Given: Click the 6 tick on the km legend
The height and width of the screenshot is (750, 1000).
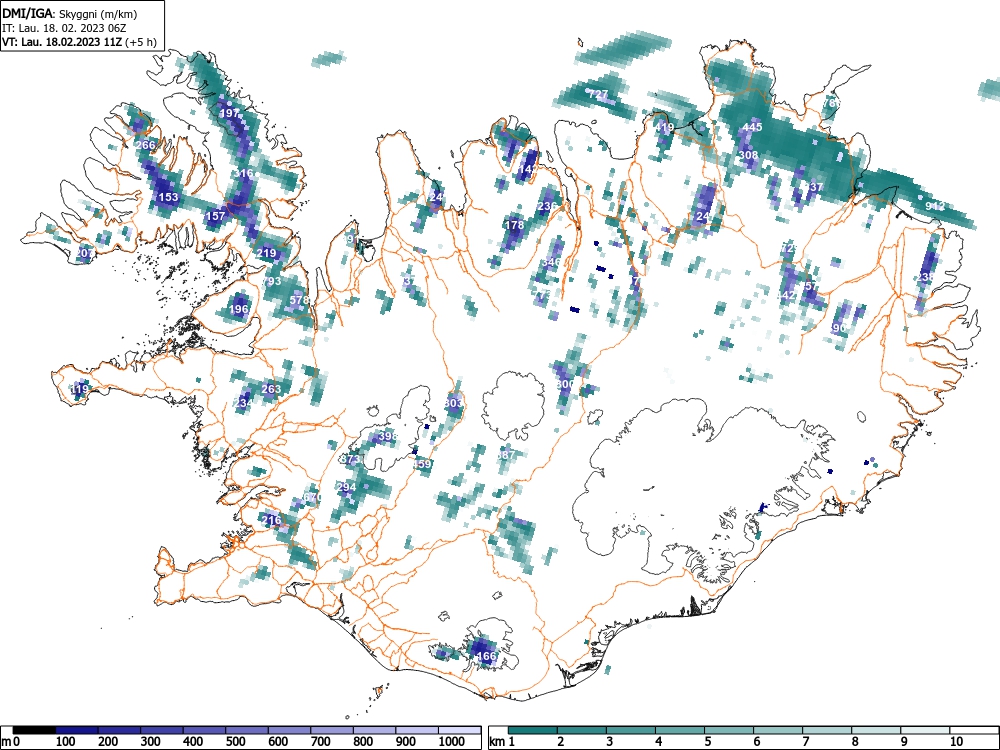Looking at the screenshot, I should pyautogui.click(x=756, y=742).
